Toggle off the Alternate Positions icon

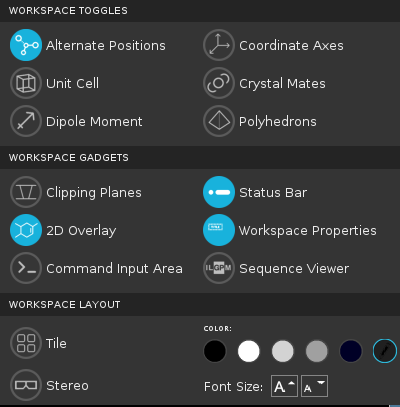26,45
